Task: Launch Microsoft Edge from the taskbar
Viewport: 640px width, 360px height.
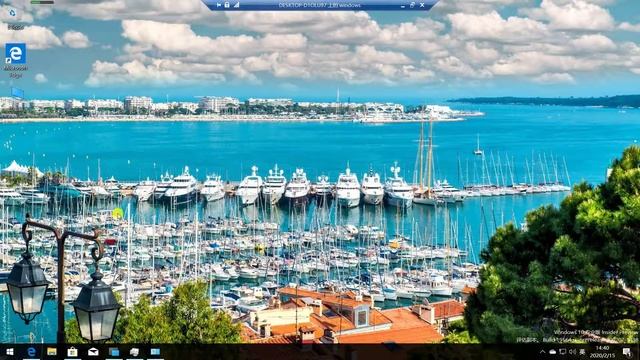Action: pos(31,351)
